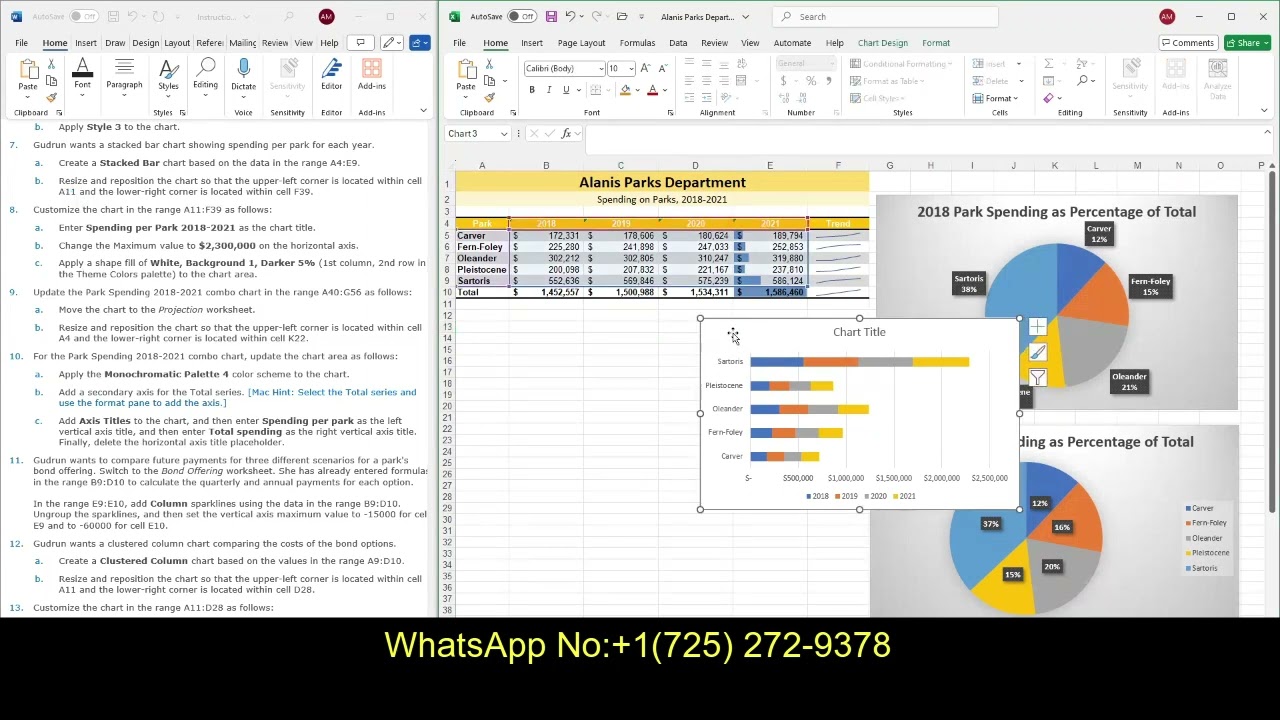1280x720 pixels.
Task: Click the Undo arrow in Excel
Action: pos(570,16)
